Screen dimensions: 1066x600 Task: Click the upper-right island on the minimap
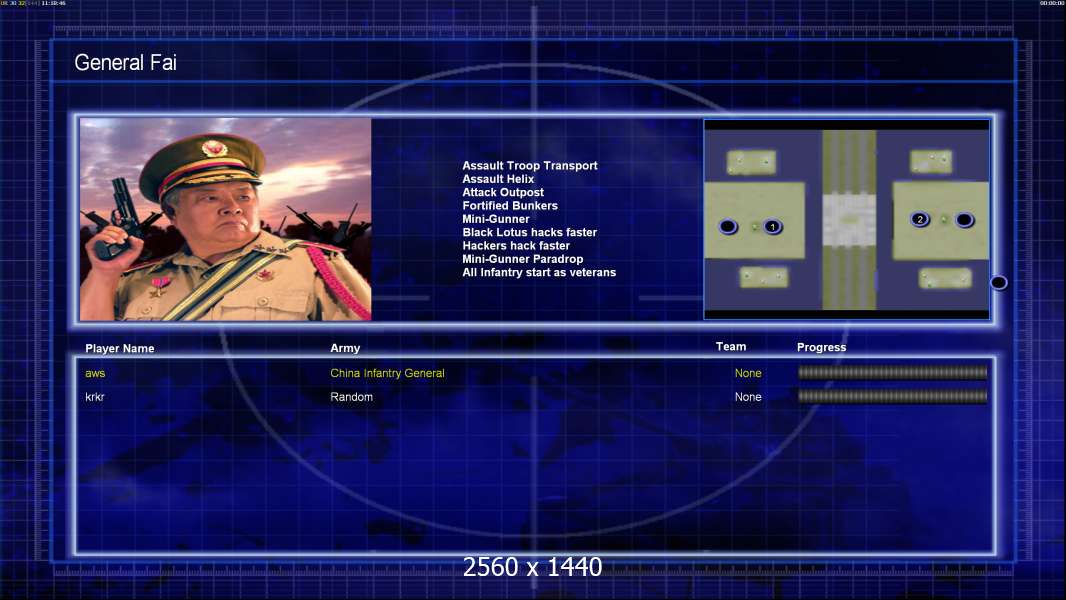pos(931,162)
